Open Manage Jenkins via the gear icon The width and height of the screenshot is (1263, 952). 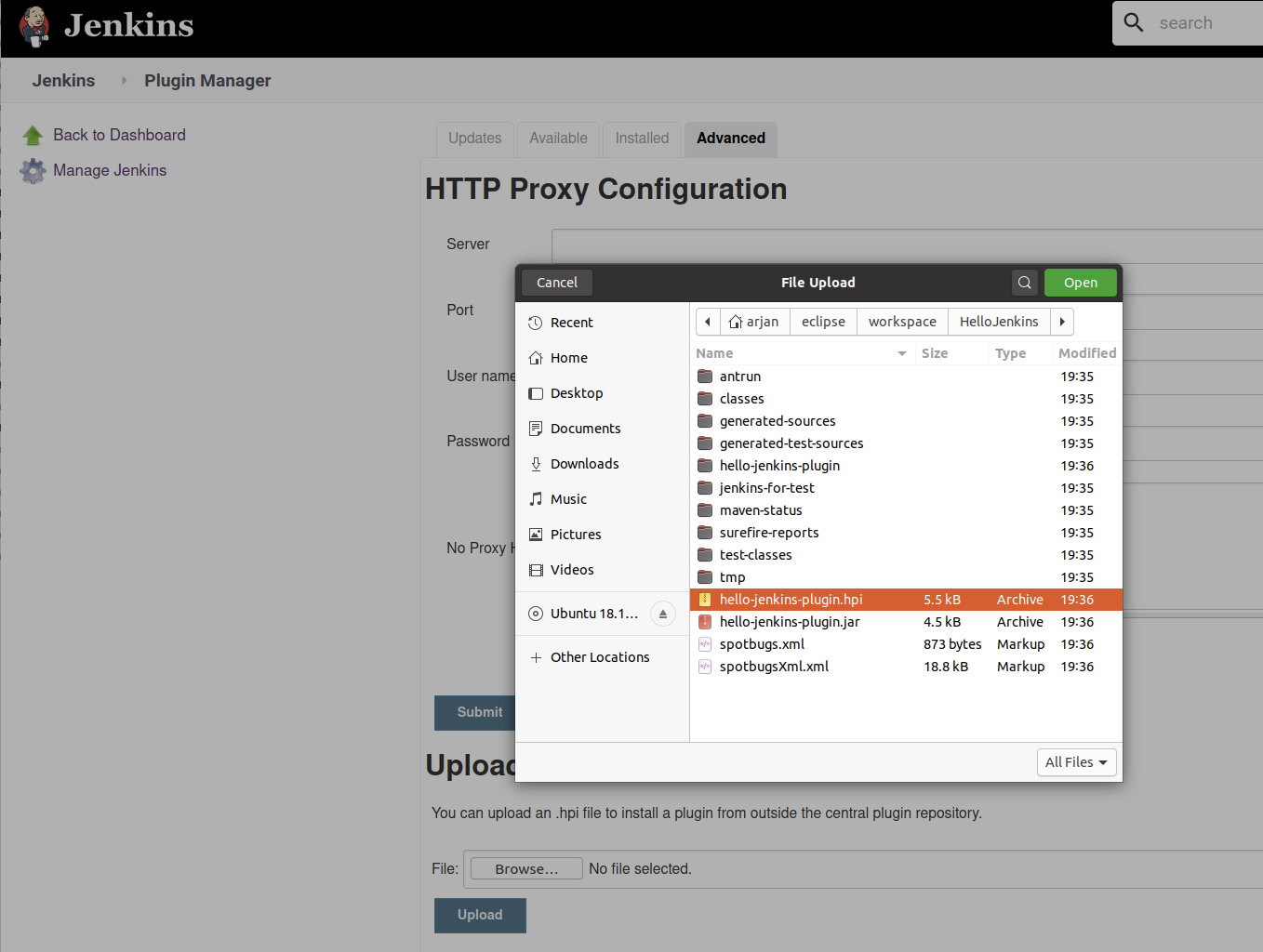pyautogui.click(x=33, y=171)
